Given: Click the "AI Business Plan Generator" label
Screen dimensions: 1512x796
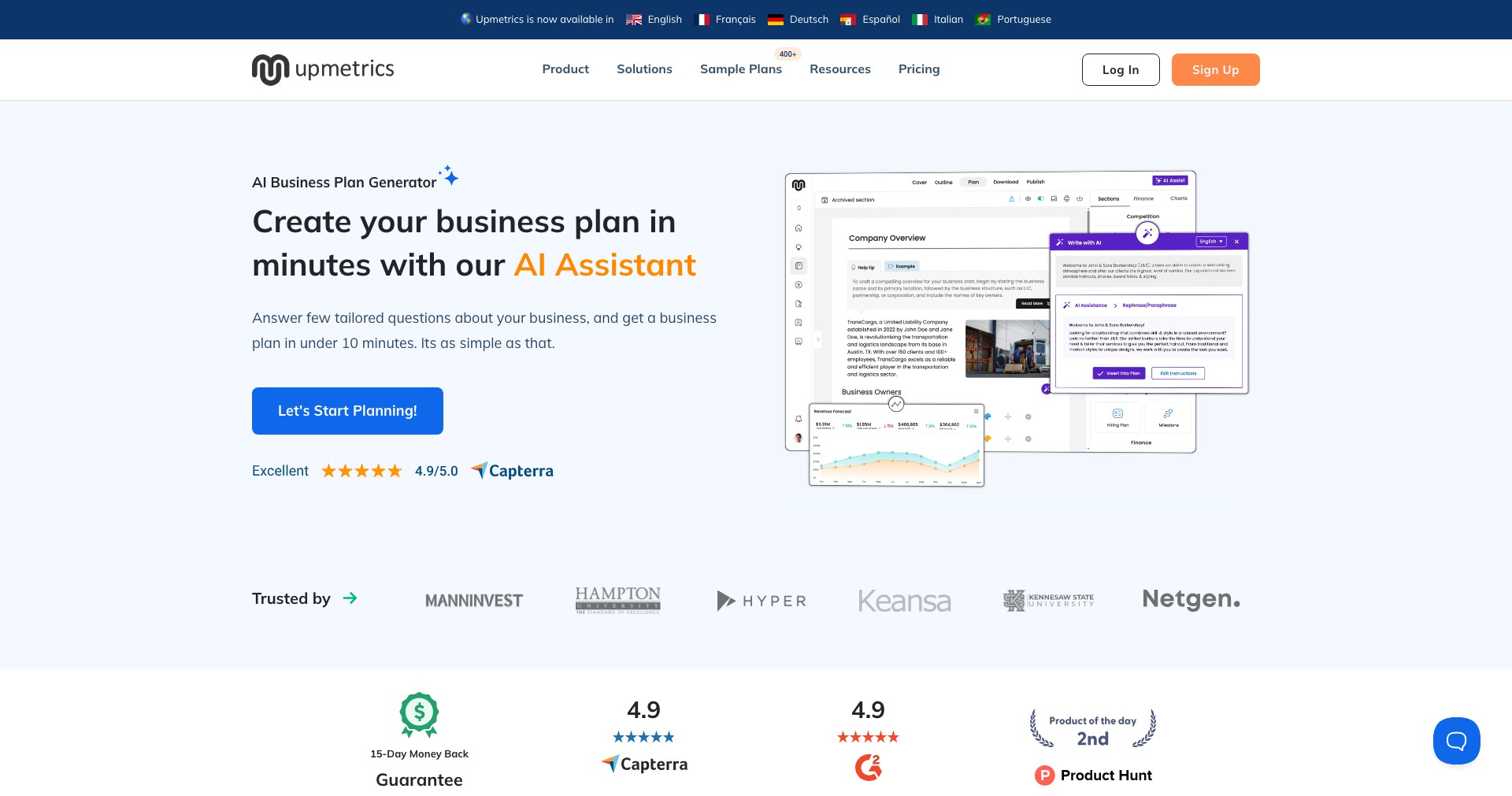Looking at the screenshot, I should click(344, 183).
